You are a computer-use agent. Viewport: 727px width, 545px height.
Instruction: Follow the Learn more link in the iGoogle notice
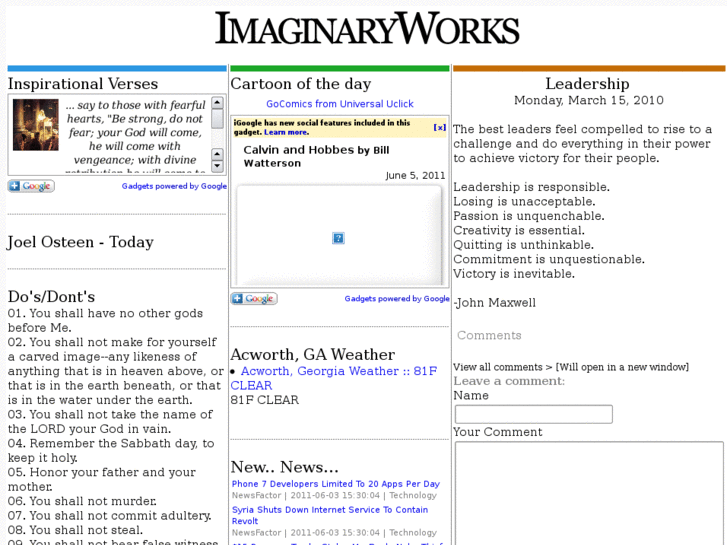point(286,132)
